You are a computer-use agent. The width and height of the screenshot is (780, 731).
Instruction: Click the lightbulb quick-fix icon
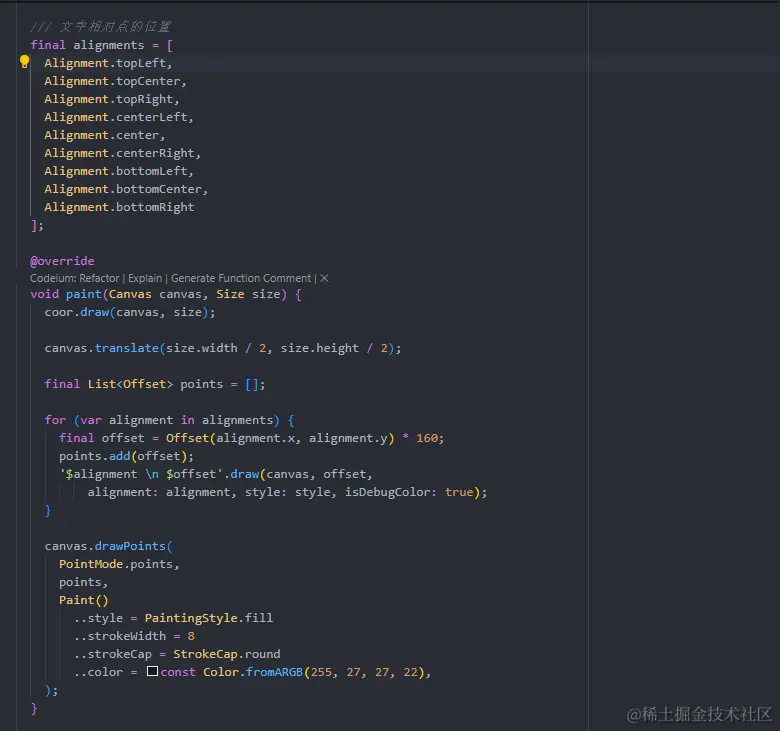(24, 62)
